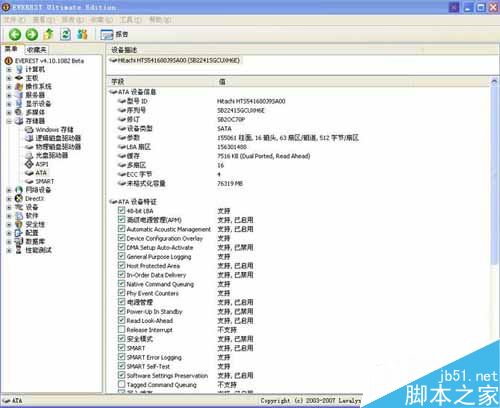Select the 软件 software icon in tree
Image resolution: width=500 pixels, height=408 pixels.
coord(20,216)
